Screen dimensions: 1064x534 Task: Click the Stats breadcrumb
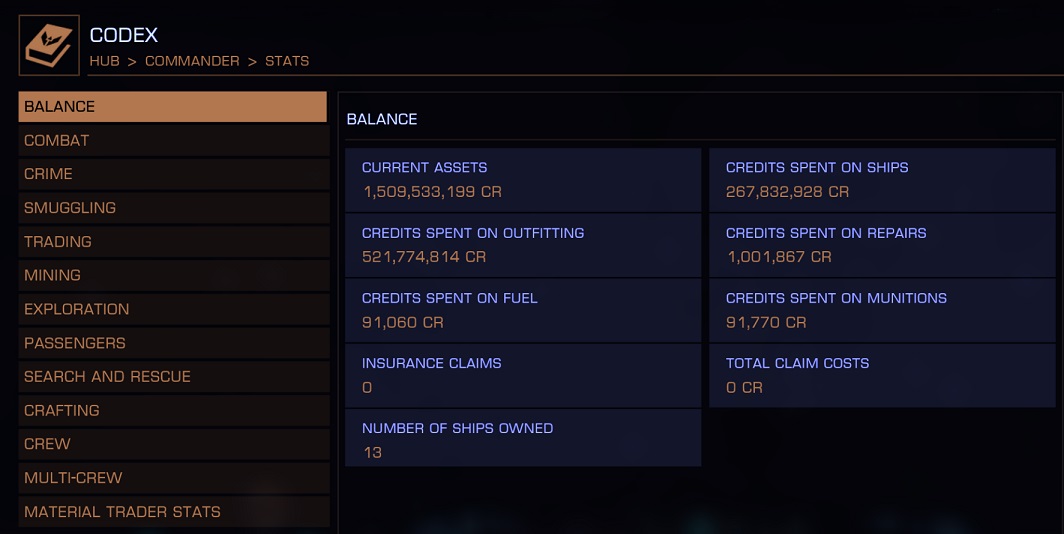point(287,61)
